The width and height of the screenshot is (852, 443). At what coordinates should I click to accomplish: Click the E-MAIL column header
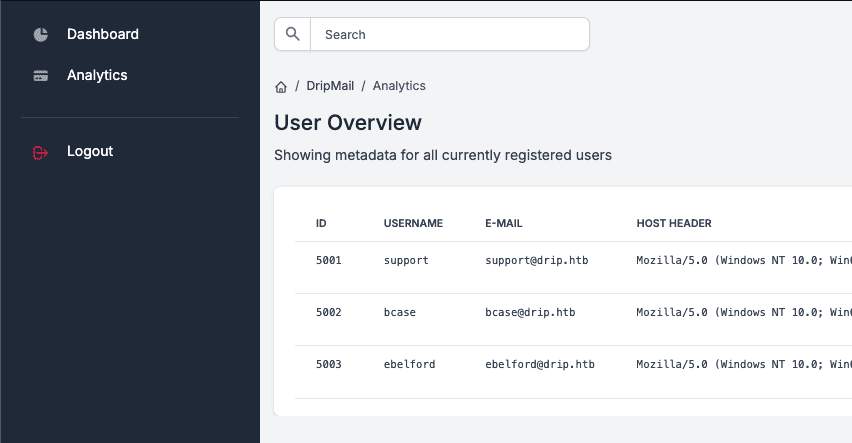click(504, 223)
